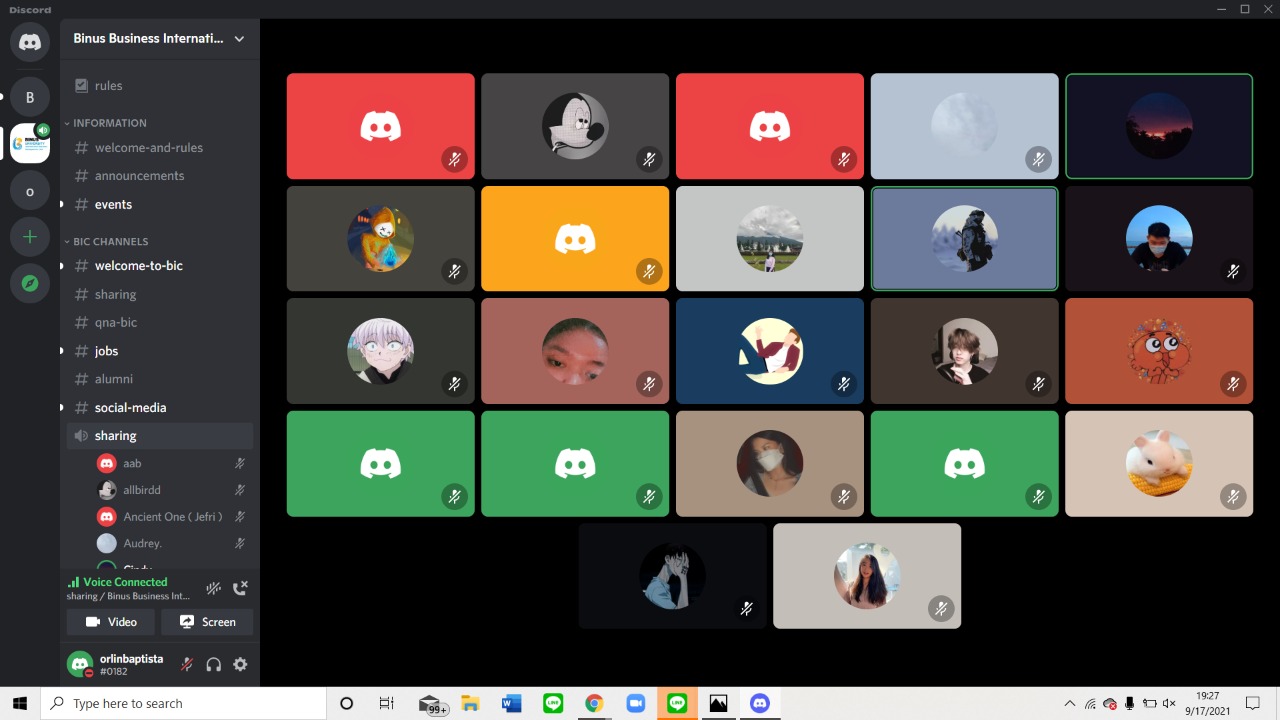Screen dimensions: 1280x720
Task: Open Photos app in taskbar
Action: (718, 704)
